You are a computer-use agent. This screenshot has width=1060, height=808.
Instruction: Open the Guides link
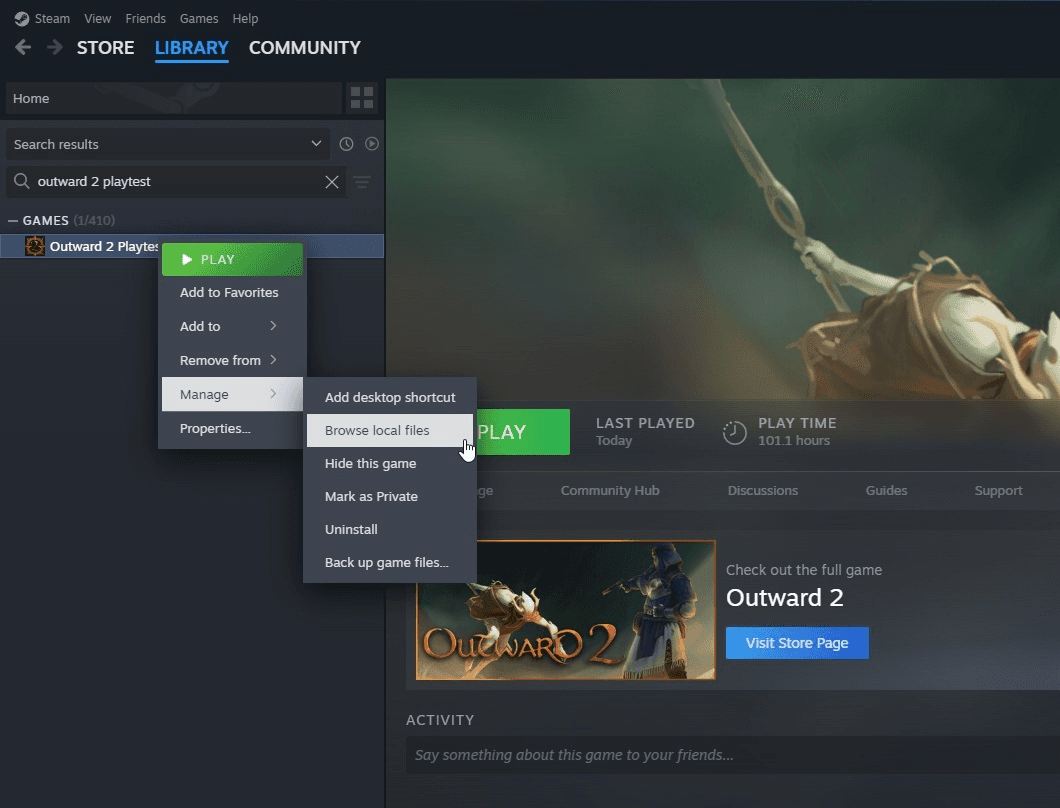(886, 491)
